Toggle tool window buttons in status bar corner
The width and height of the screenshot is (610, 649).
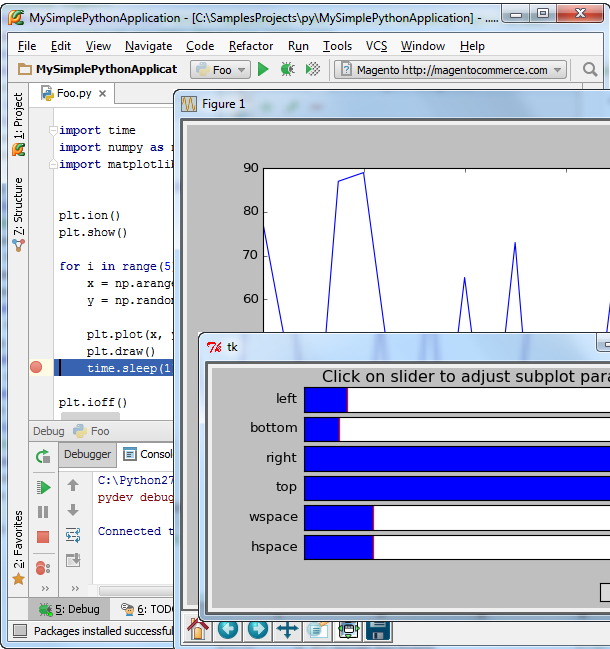coord(18,631)
